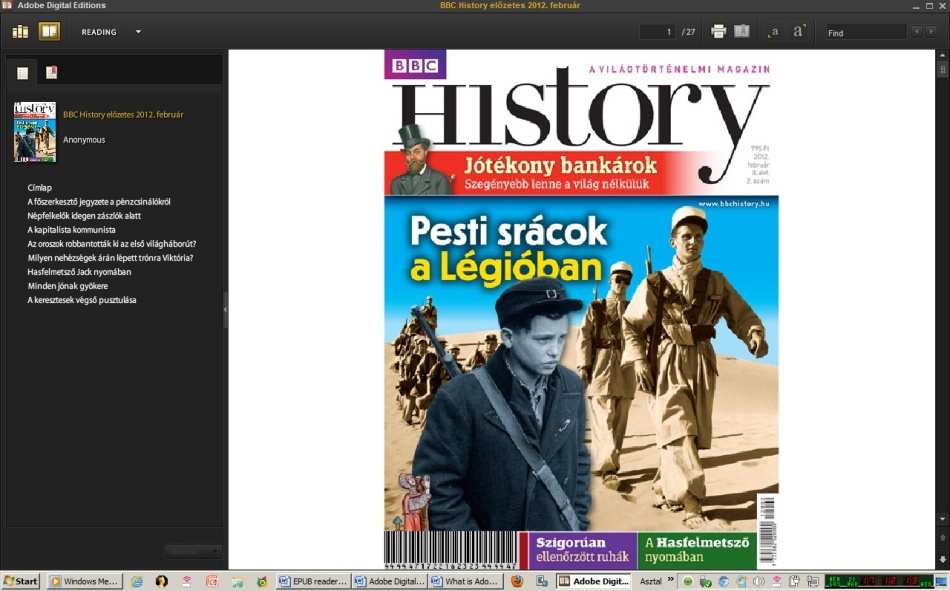The image size is (950, 591).
Task: Switch to the Library view icon
Action: tap(20, 32)
